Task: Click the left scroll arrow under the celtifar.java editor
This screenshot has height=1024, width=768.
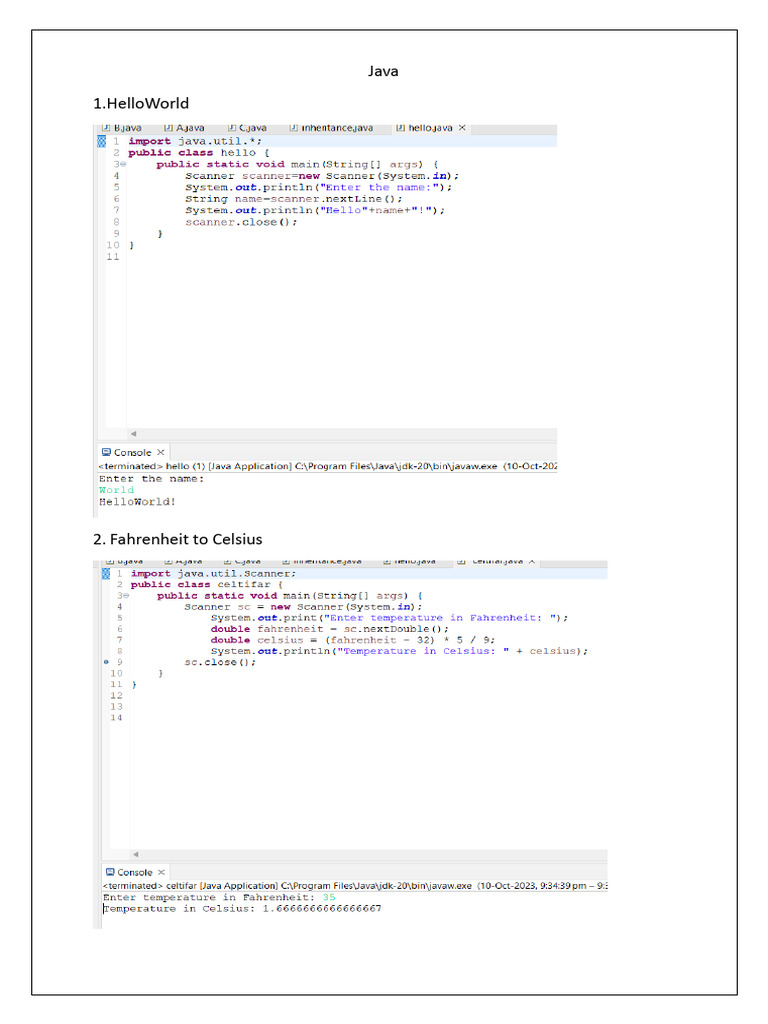Action: tap(135, 854)
